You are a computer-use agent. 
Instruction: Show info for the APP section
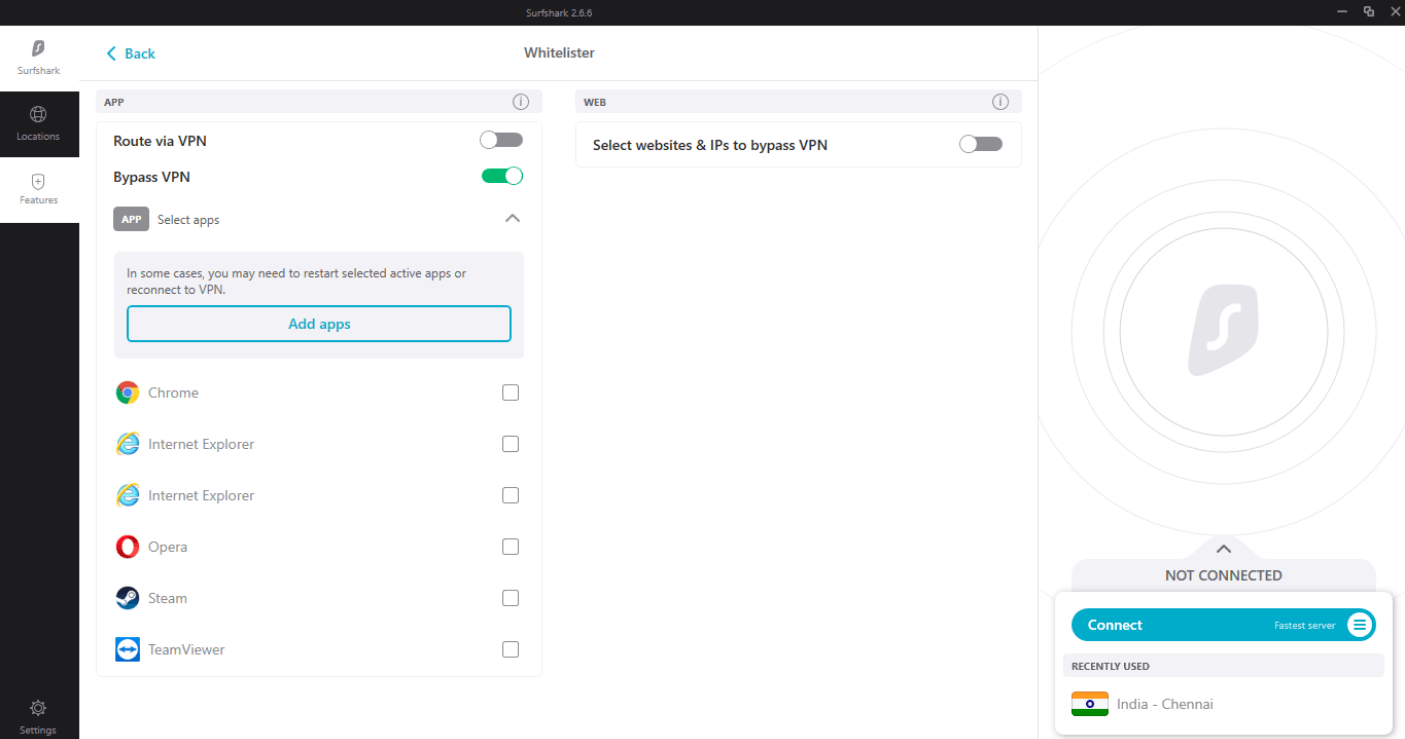[520, 102]
